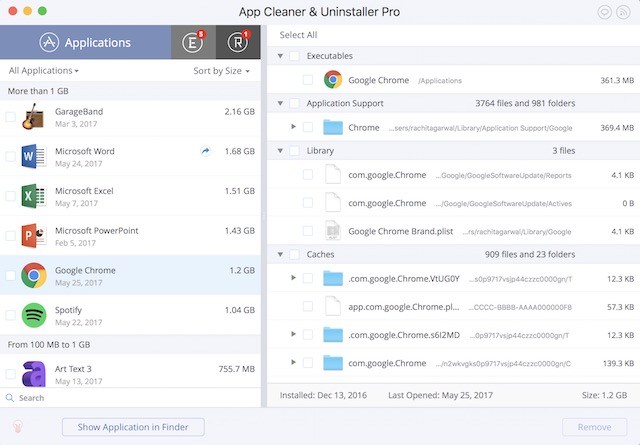Viewport: 640px width, 445px height.
Task: Click the Microsoft Word app icon
Action: click(34, 157)
